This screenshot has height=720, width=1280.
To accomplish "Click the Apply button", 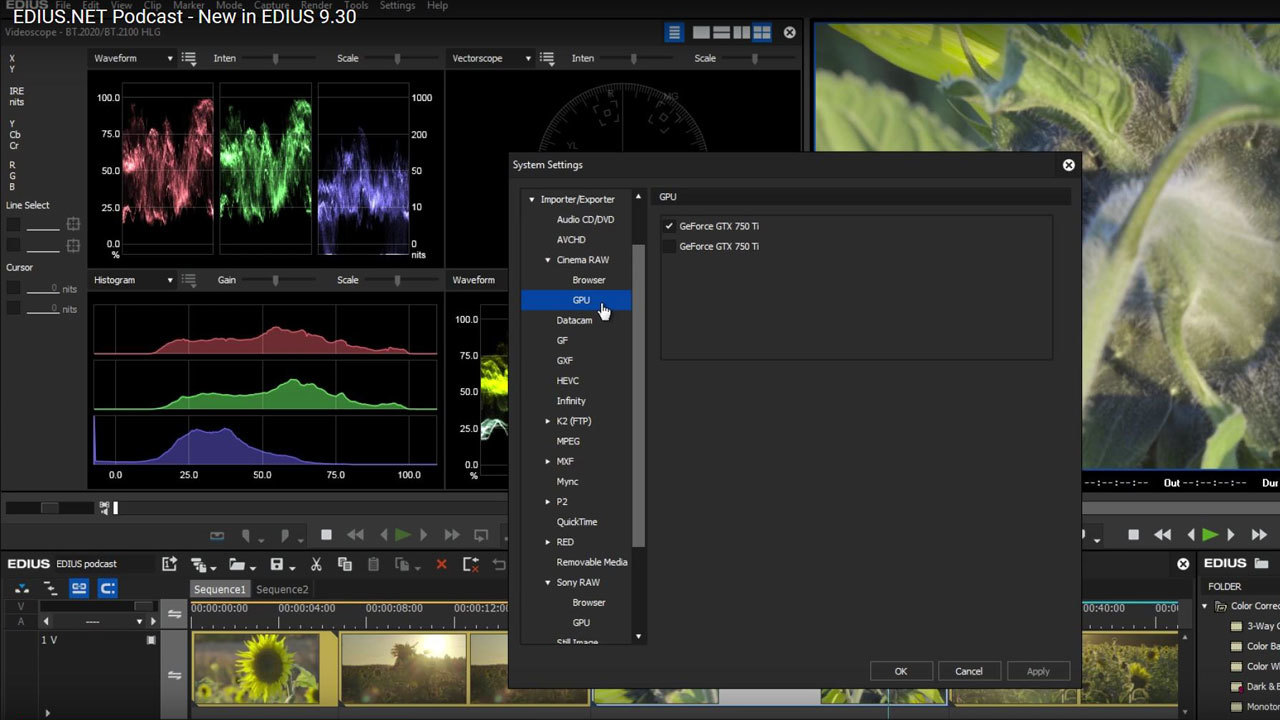I will [1038, 671].
